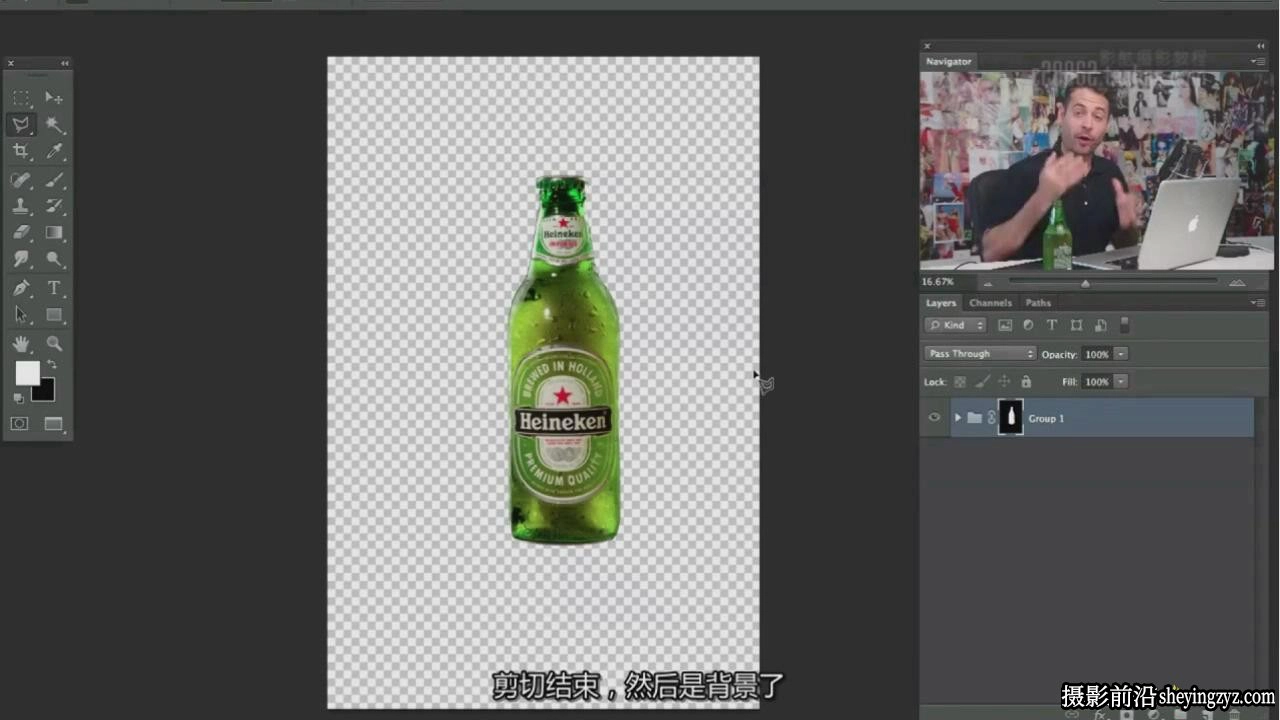Select the Hand tool

[x=21, y=343]
